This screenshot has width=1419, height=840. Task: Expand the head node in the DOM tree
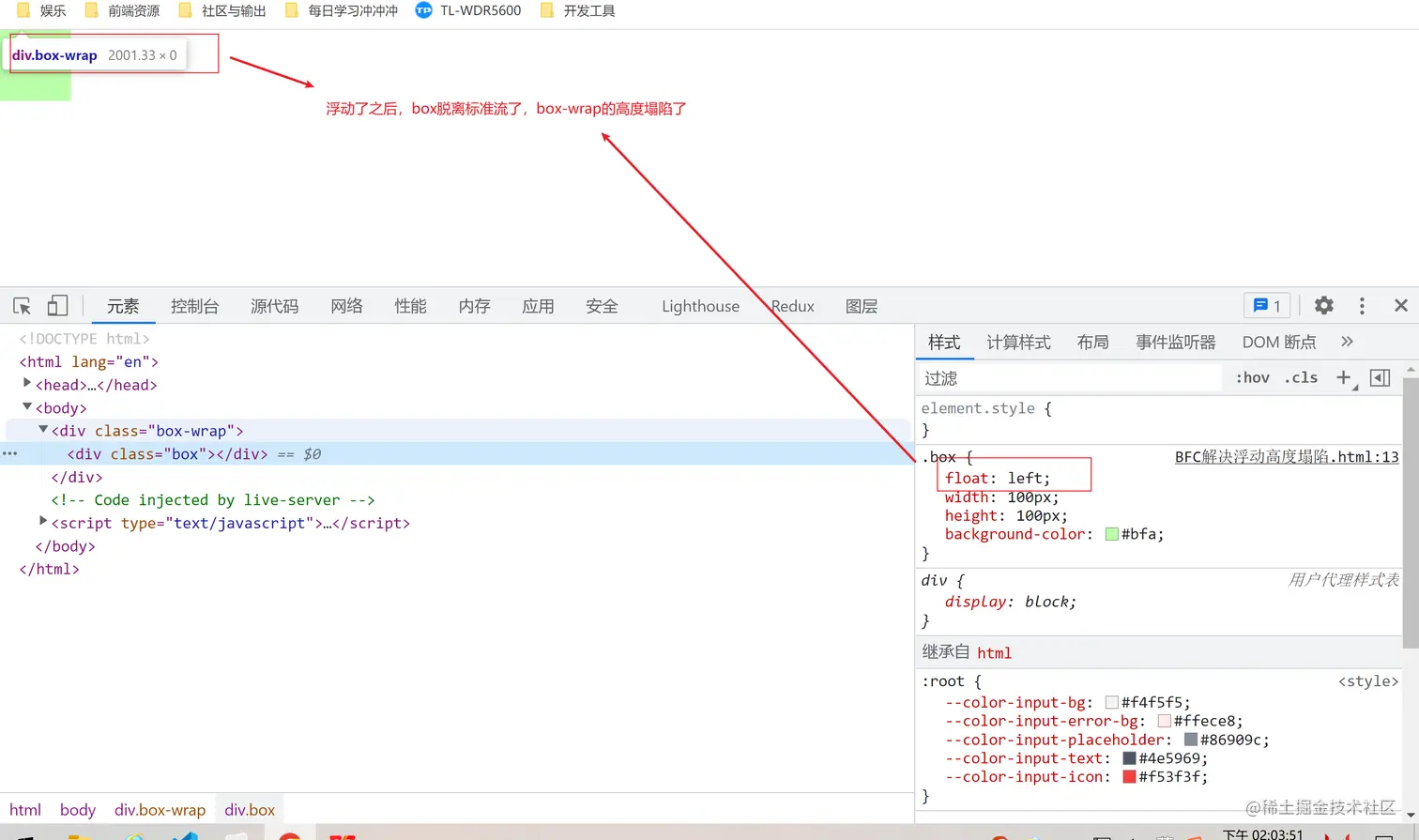click(27, 383)
